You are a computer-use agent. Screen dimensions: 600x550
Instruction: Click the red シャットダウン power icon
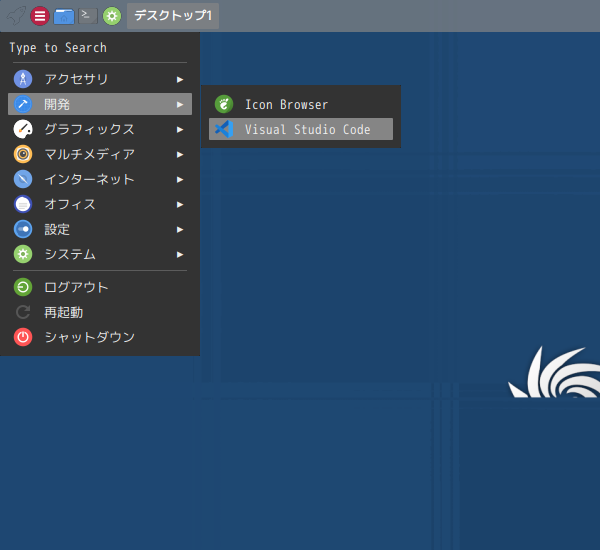pos(23,337)
